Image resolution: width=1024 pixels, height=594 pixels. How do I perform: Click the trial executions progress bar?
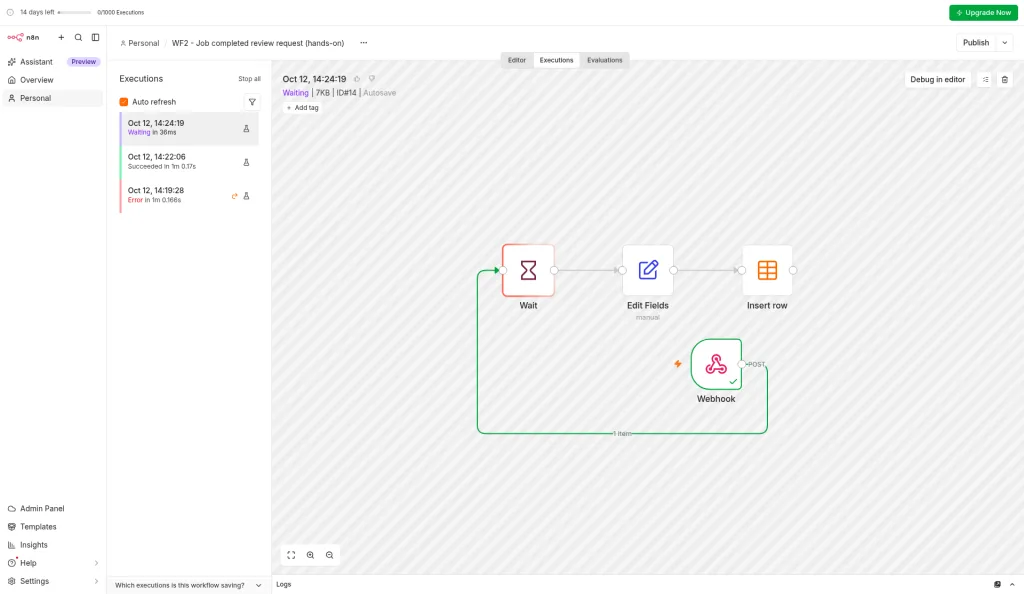tap(74, 12)
